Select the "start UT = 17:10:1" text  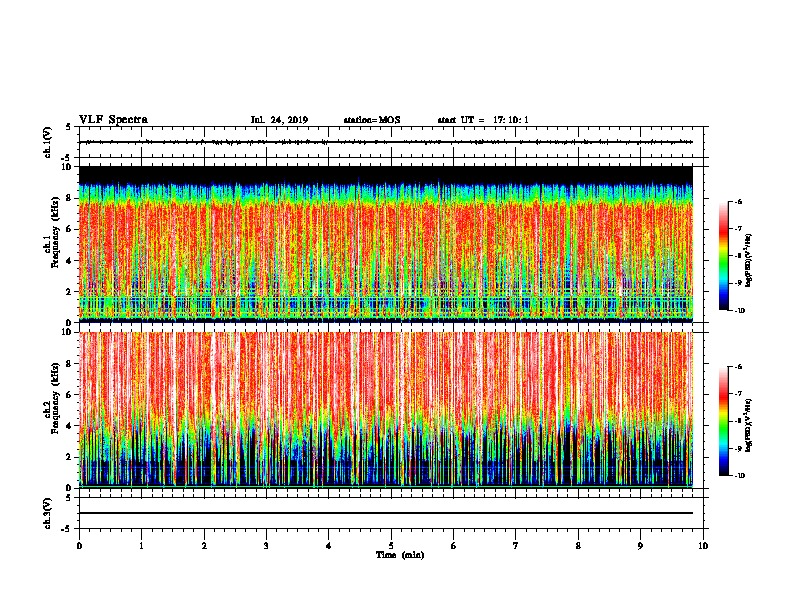tap(483, 120)
